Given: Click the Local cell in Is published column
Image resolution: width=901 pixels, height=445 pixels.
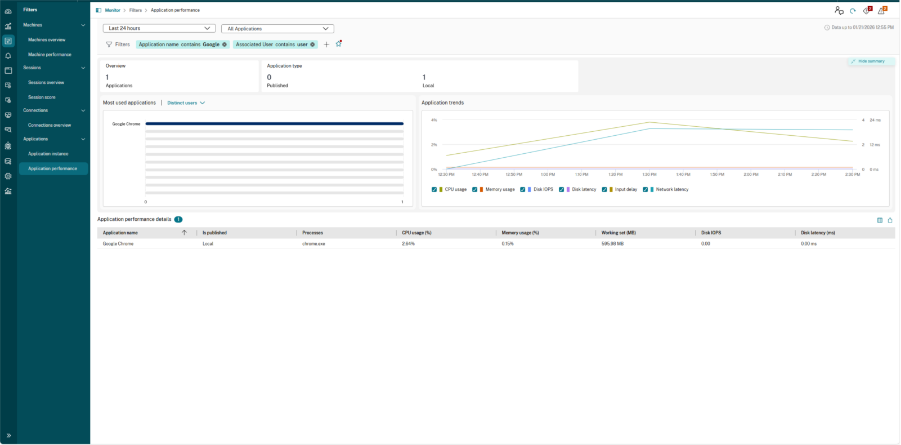Looking at the screenshot, I should (x=208, y=244).
